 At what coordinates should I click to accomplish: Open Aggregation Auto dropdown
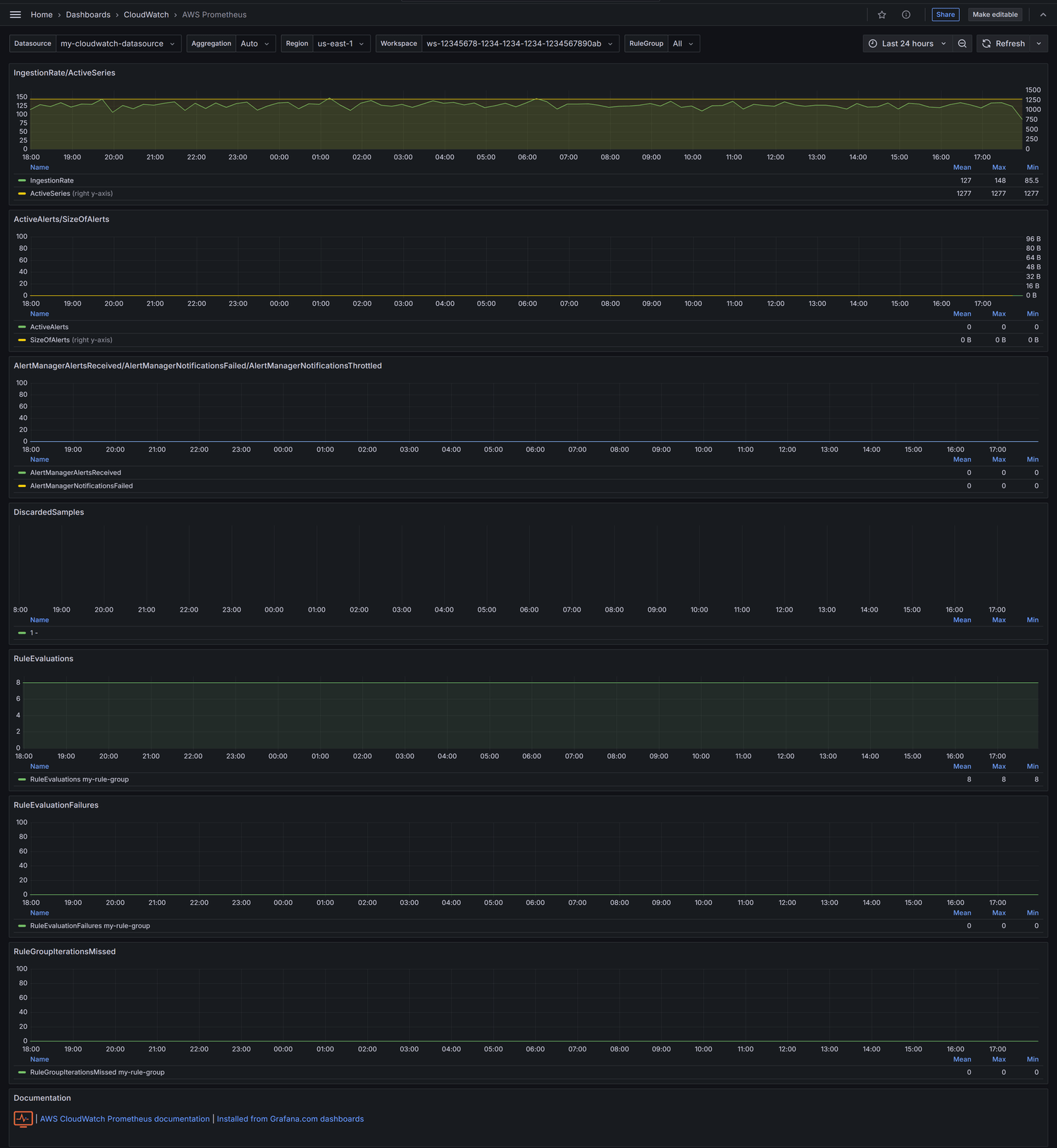255,44
